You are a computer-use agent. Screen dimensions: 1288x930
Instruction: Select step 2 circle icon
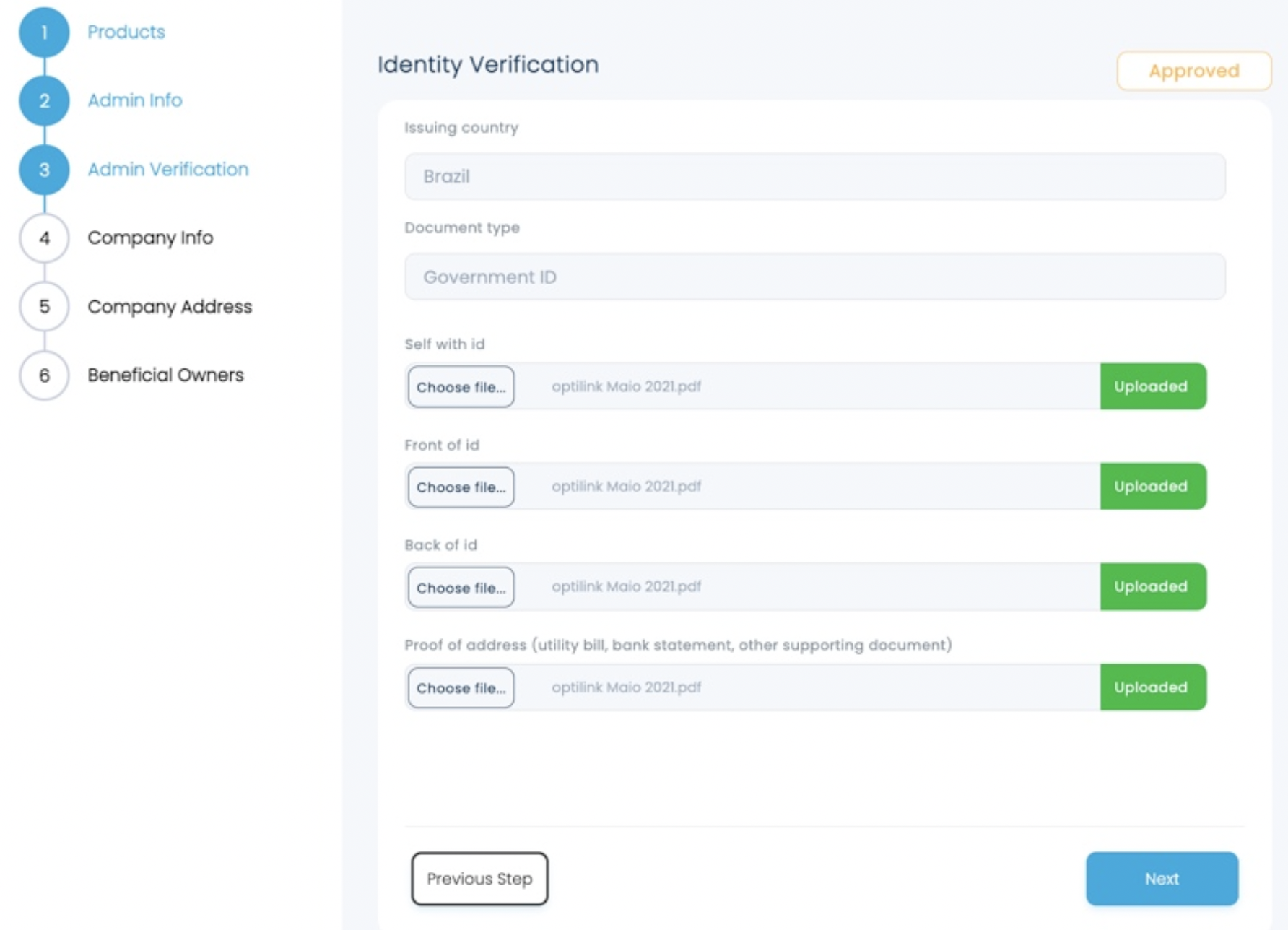click(44, 101)
